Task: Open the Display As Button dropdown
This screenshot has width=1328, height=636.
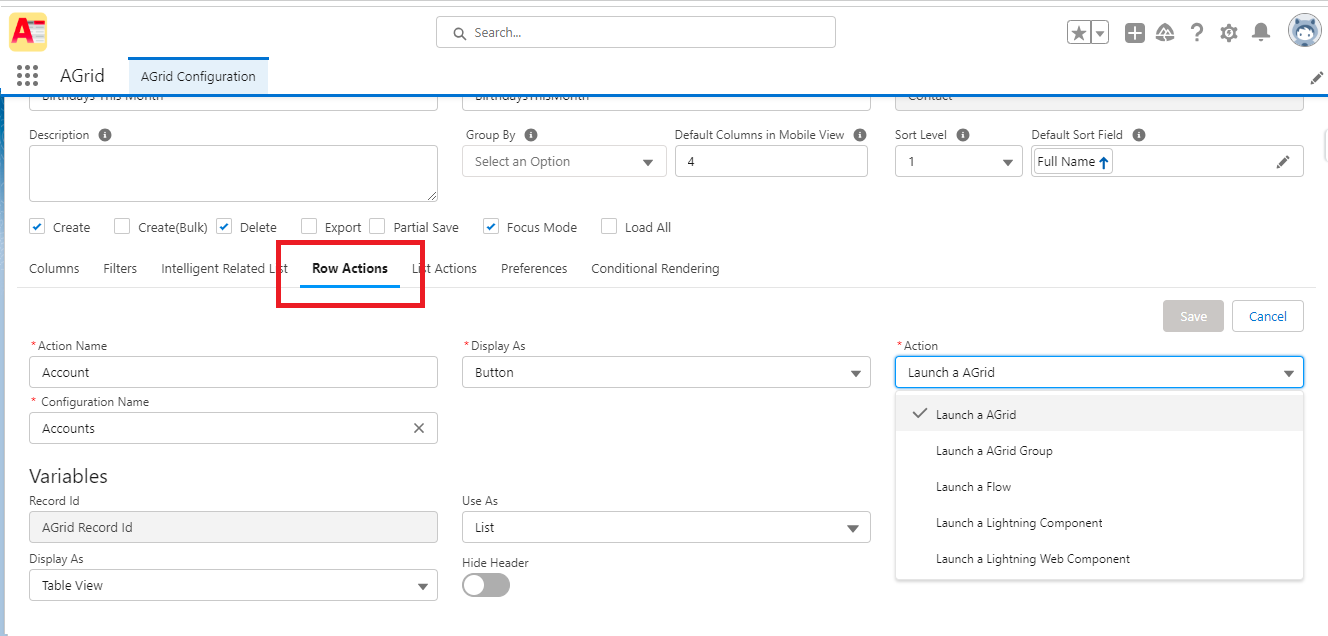Action: (666, 372)
